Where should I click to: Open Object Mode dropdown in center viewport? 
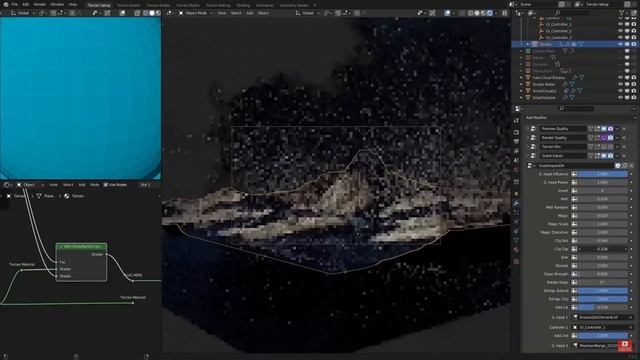pyautogui.click(x=196, y=13)
